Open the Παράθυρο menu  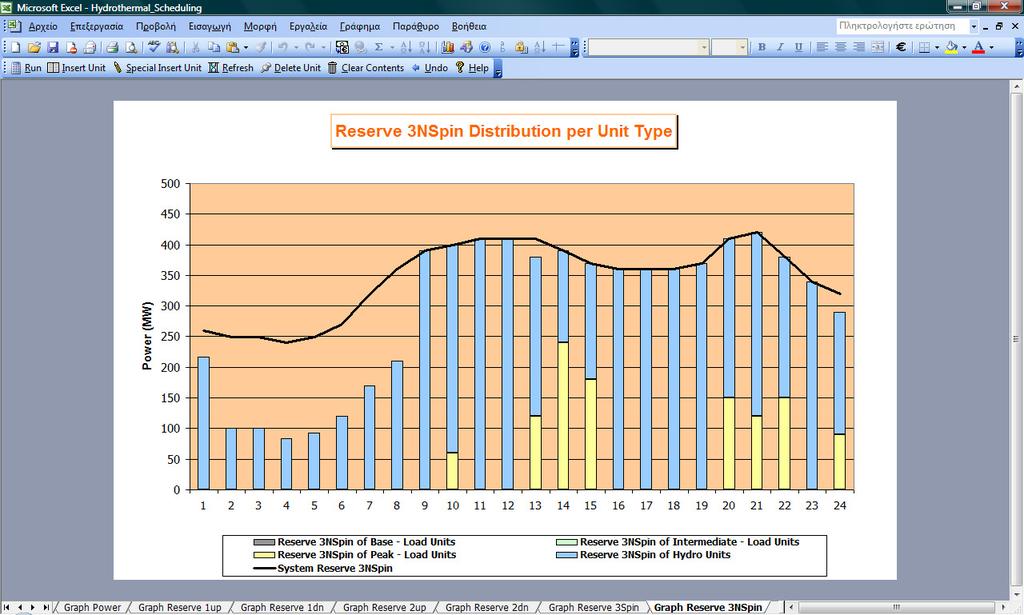(x=415, y=27)
